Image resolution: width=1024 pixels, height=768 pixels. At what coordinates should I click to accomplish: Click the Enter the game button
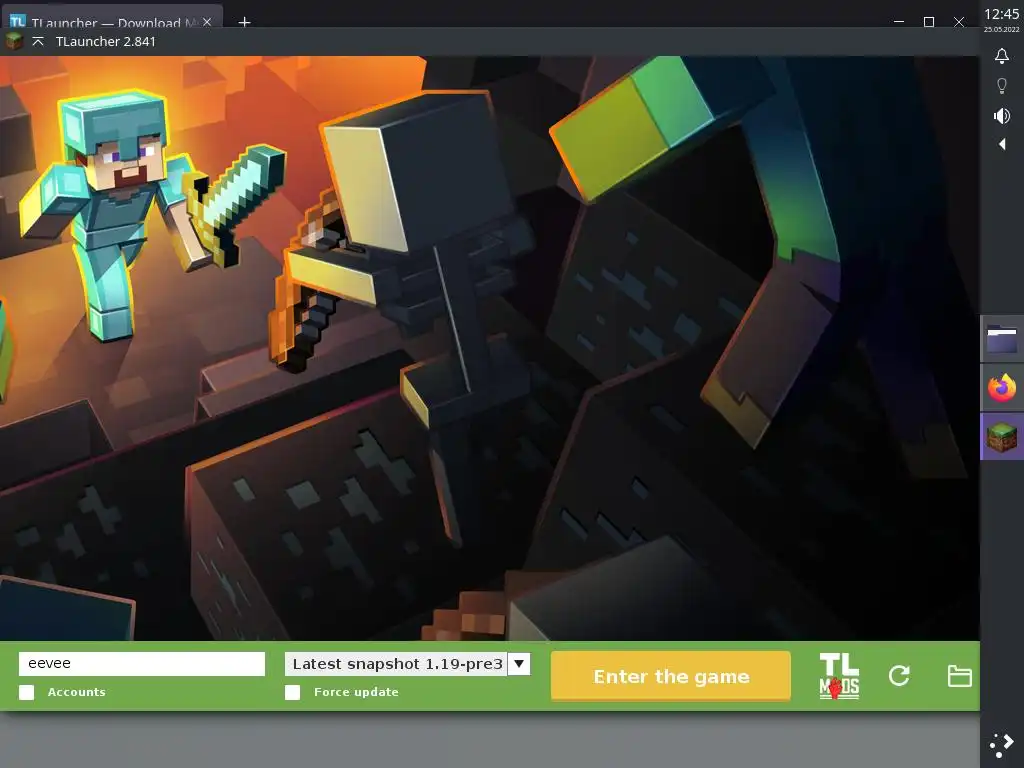(x=671, y=676)
